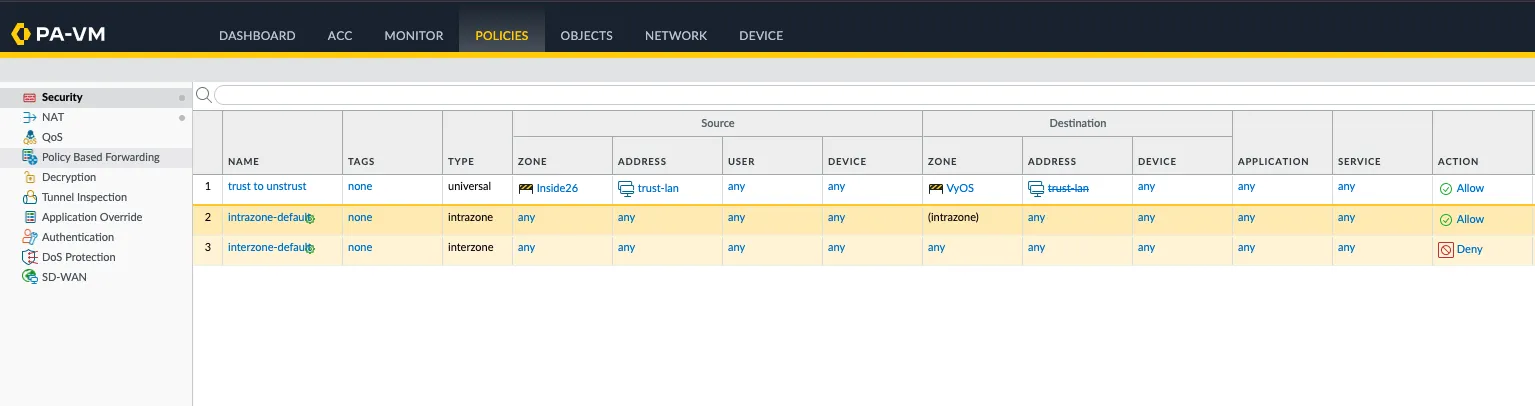The image size is (1535, 406).
Task: Click '(intrazone)' destination zone cell
Action: click(x=953, y=217)
